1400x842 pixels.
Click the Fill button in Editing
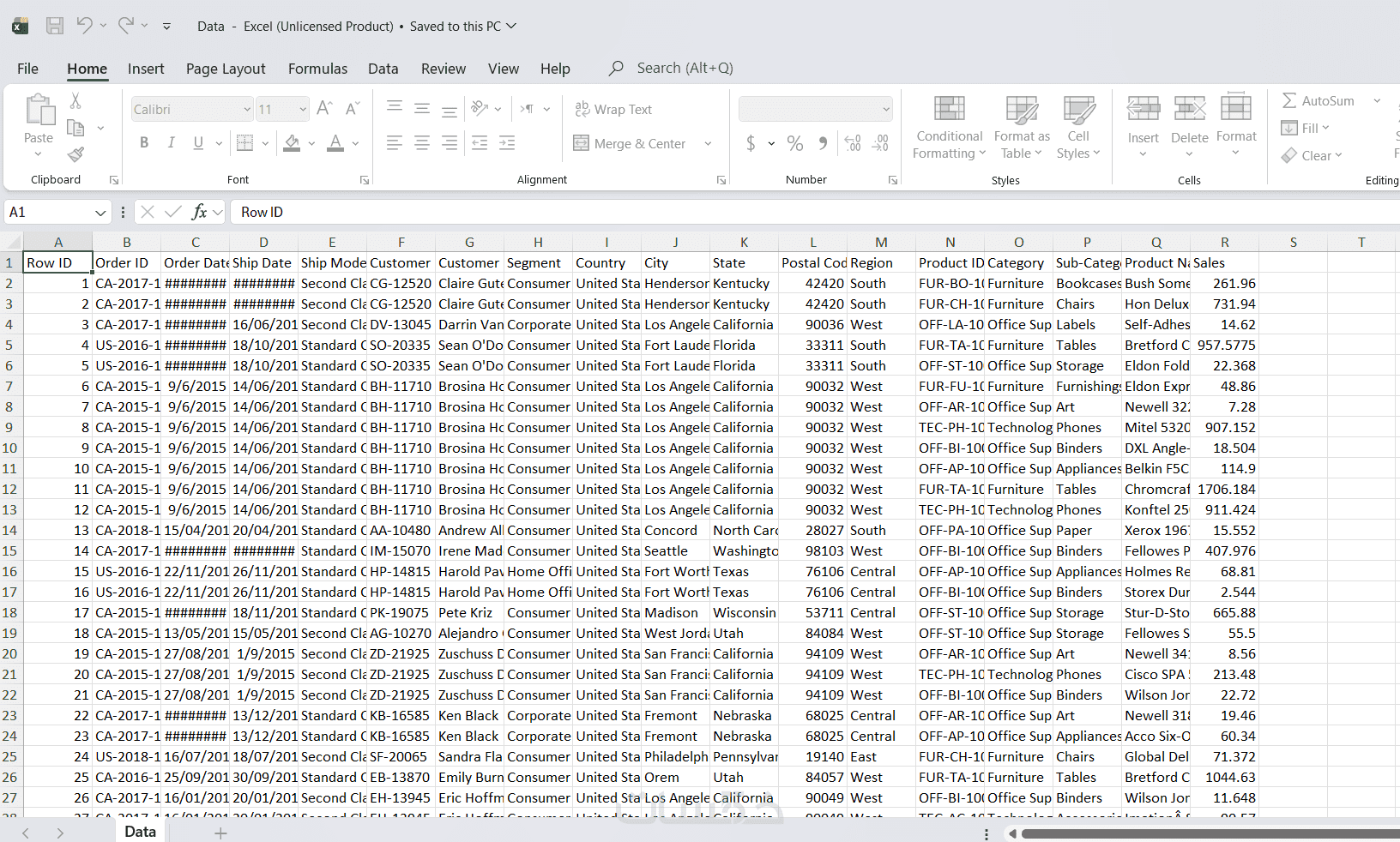(1305, 128)
